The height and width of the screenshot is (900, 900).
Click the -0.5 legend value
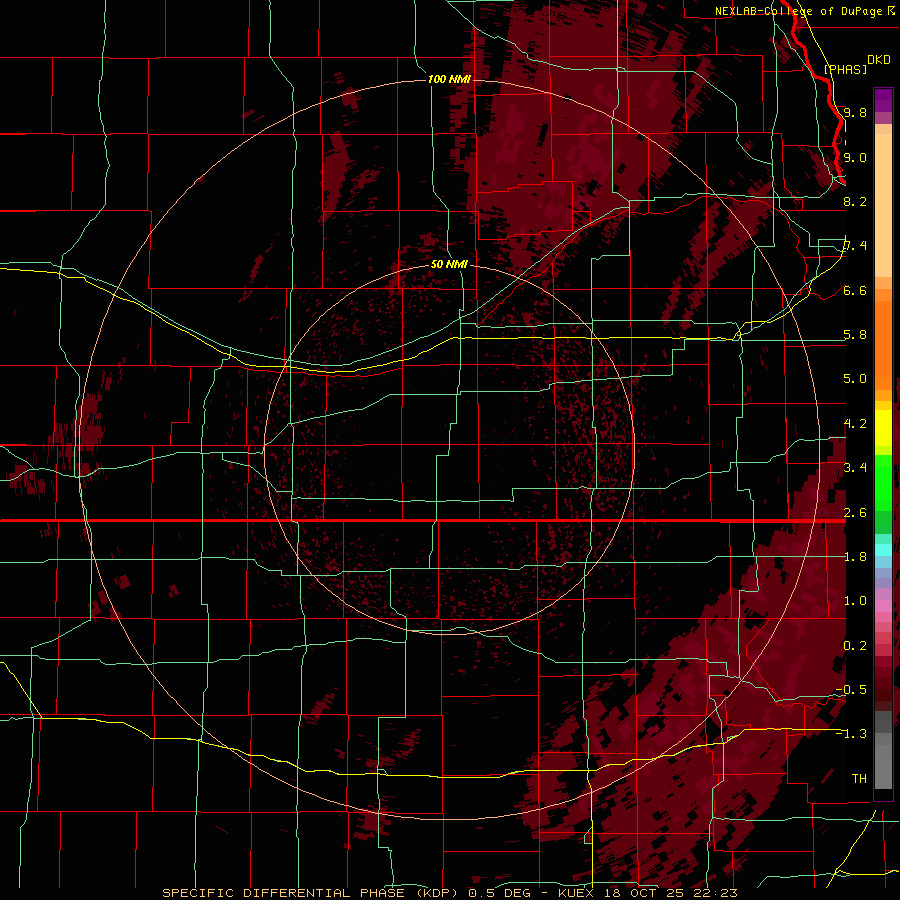click(851, 690)
